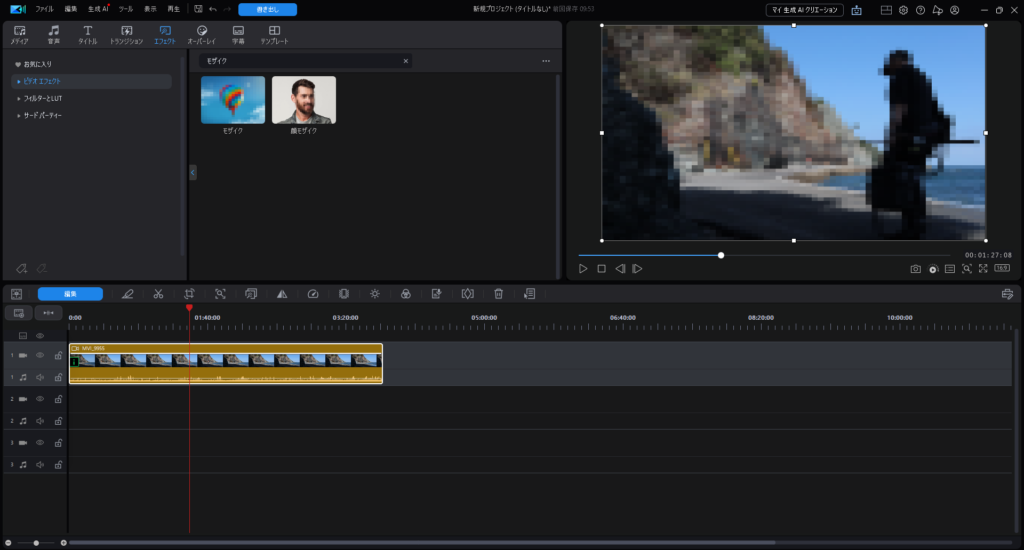The image size is (1024, 550).
Task: Click the preview playback seek slider handle
Action: 721,255
